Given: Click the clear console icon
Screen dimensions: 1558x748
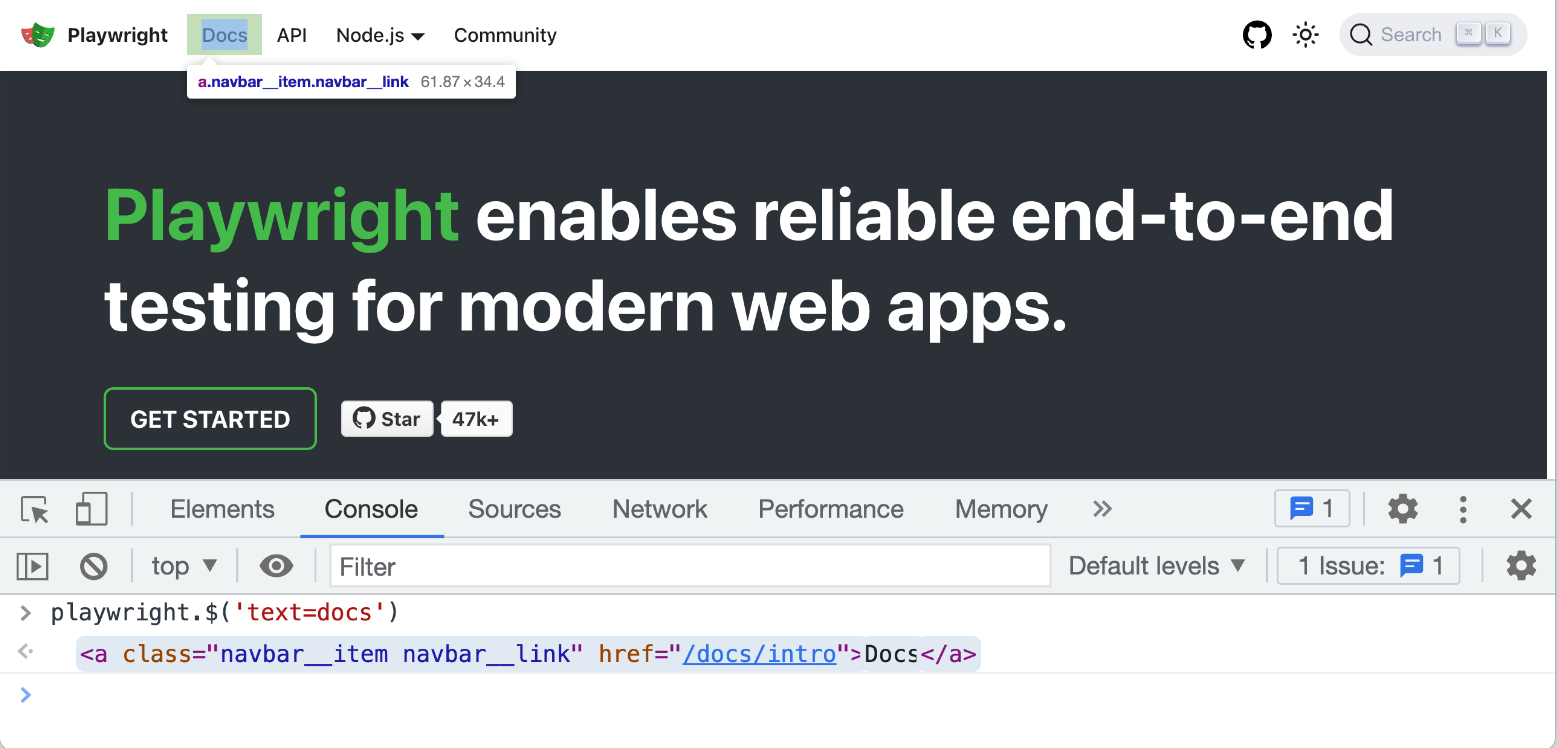Looking at the screenshot, I should [94, 566].
